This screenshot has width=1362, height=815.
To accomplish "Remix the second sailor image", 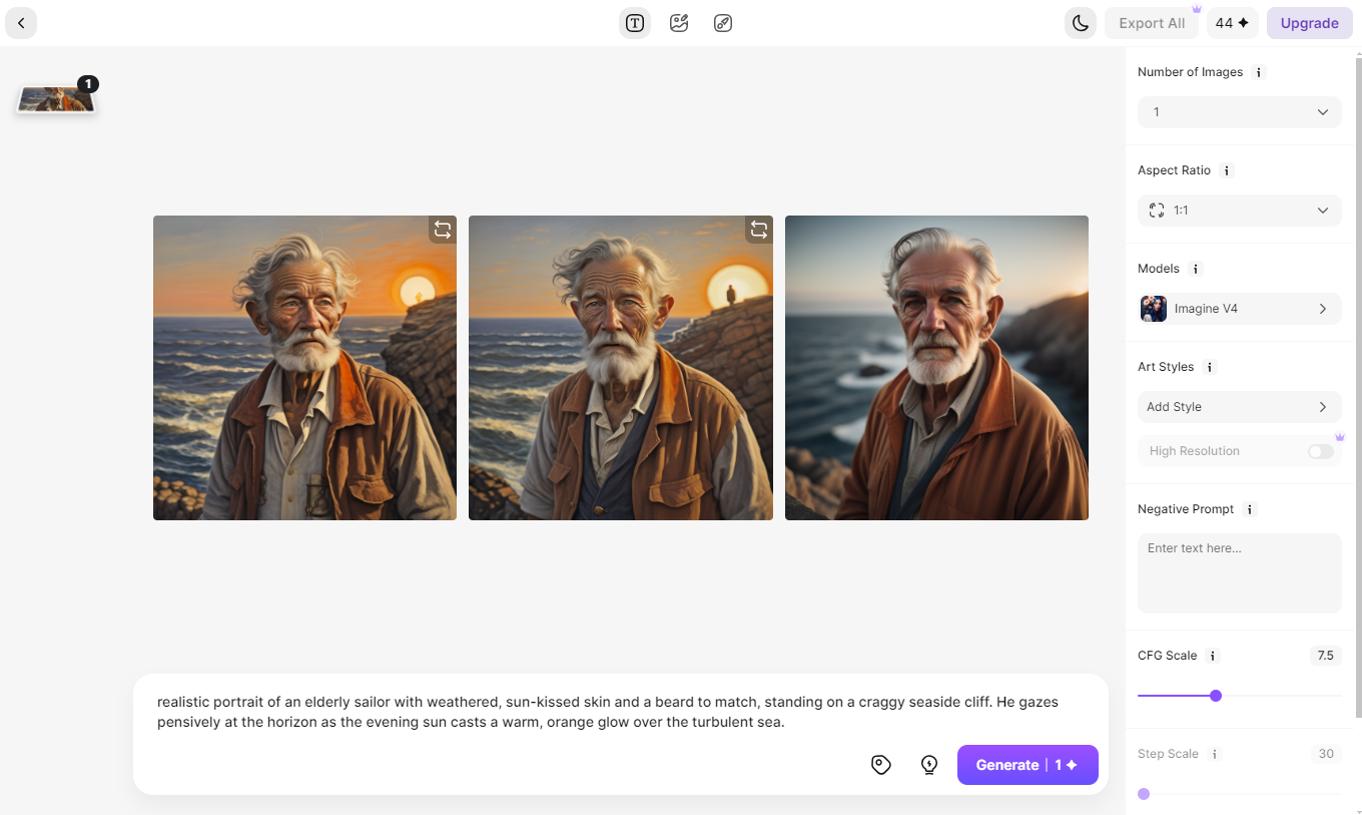I will pos(759,229).
